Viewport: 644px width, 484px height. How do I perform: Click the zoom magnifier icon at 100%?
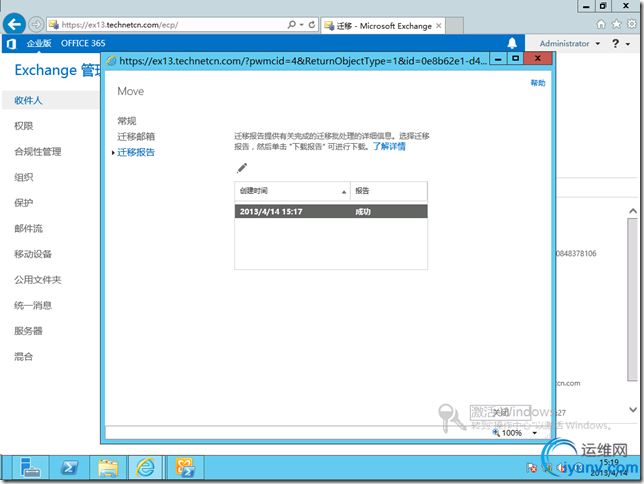(496, 433)
